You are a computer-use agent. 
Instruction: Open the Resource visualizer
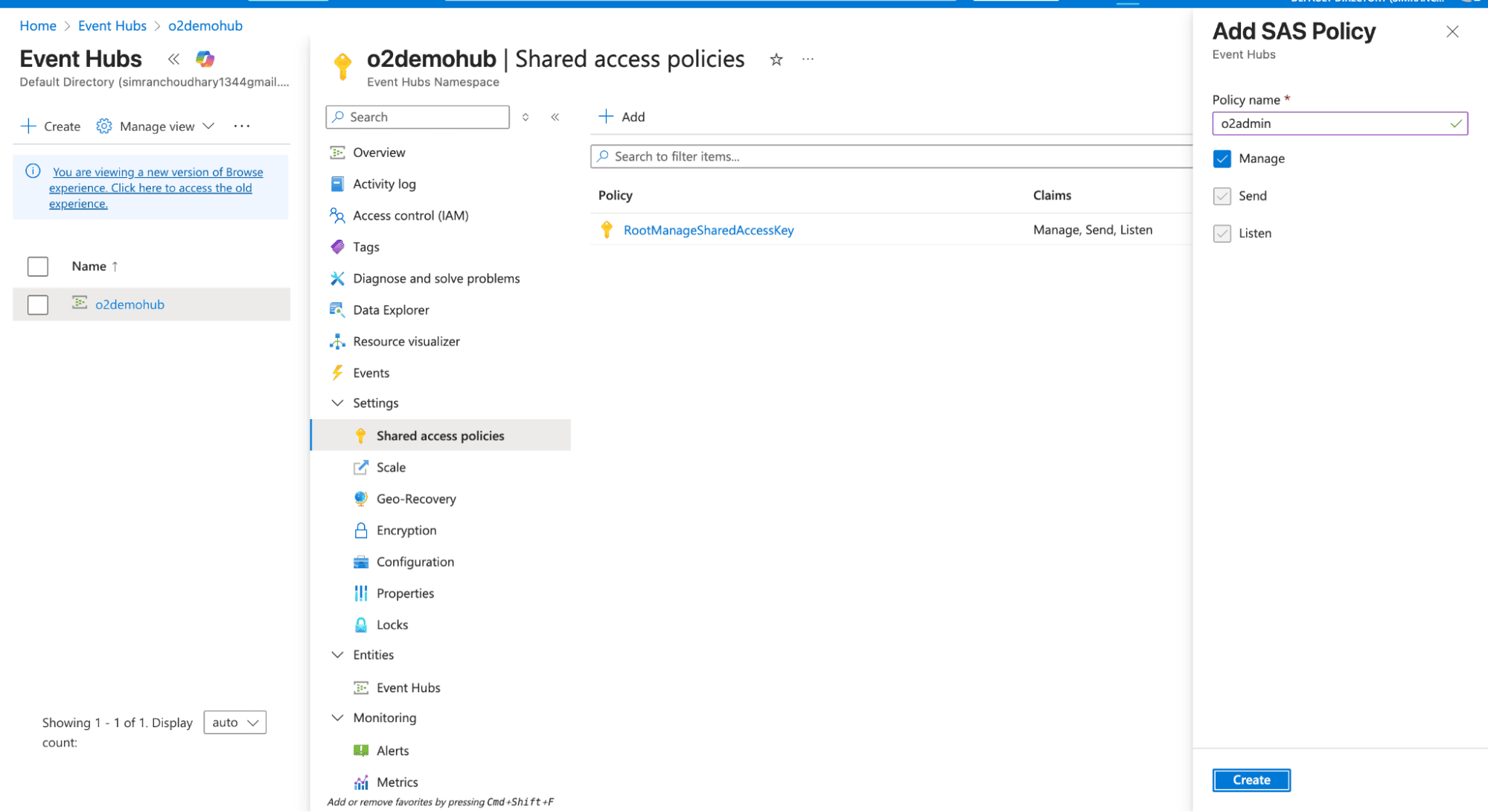(407, 341)
